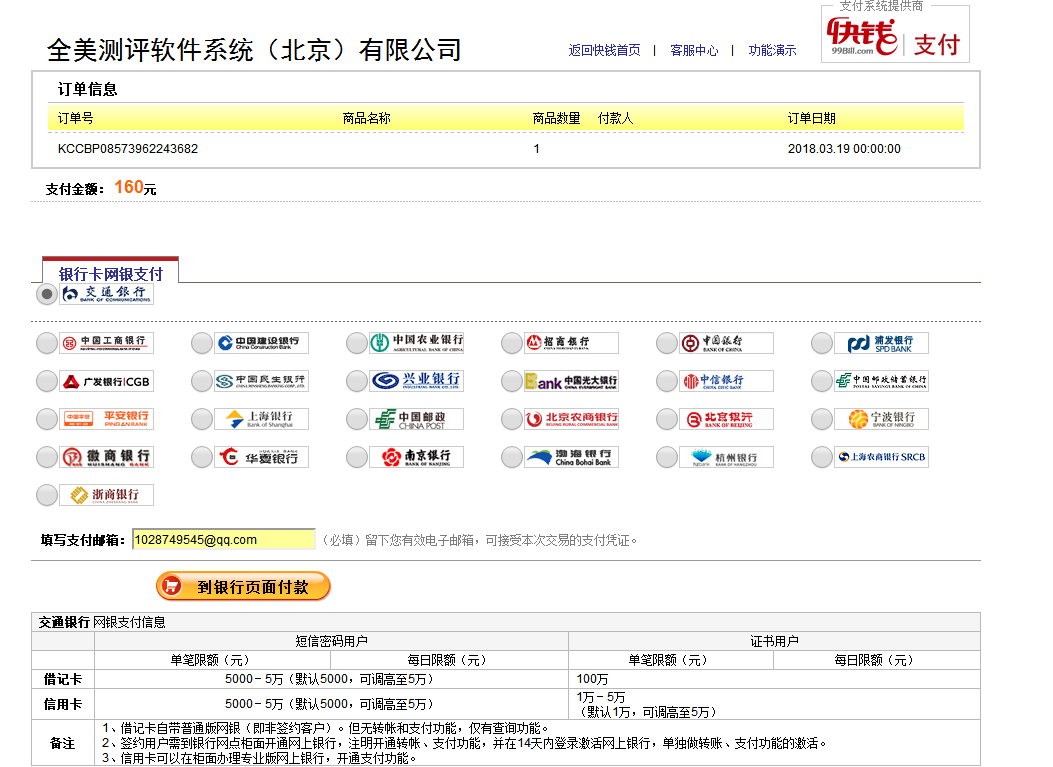The height and width of the screenshot is (767, 1053).
Task: Select the radio button for 中国工商银行
Action: tap(46, 343)
